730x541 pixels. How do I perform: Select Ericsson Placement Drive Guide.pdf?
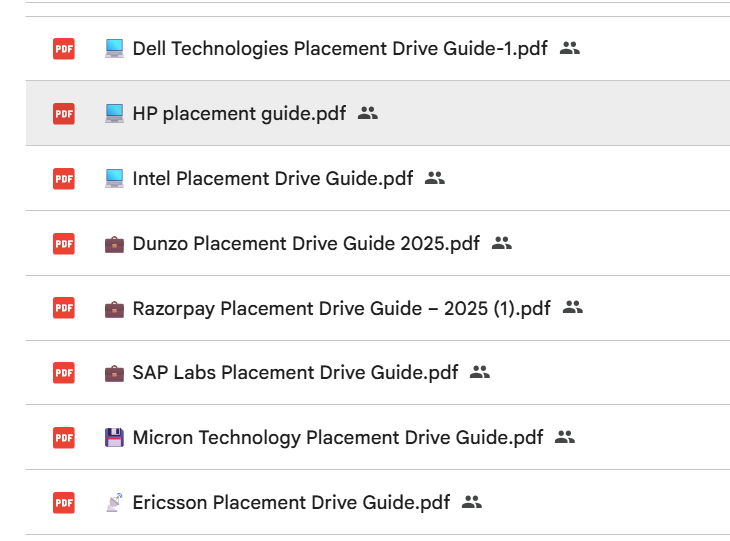[291, 502]
